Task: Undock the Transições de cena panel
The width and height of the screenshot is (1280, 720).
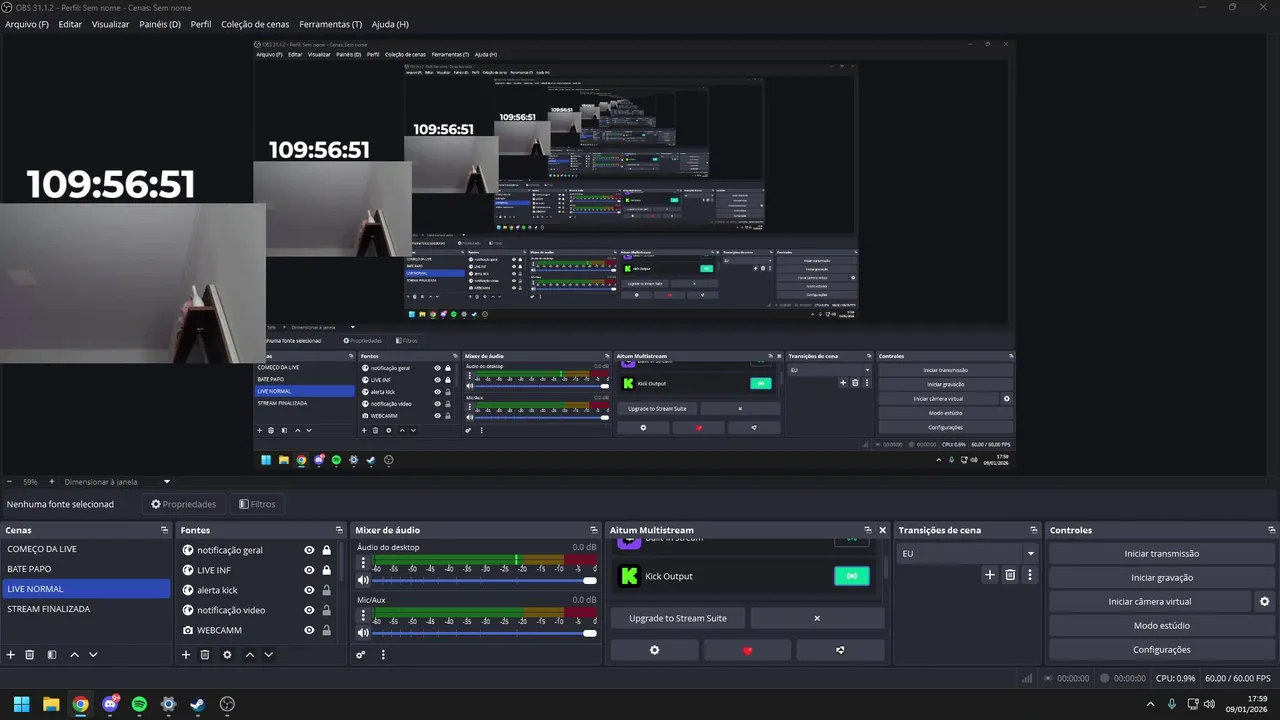Action: [1034, 530]
